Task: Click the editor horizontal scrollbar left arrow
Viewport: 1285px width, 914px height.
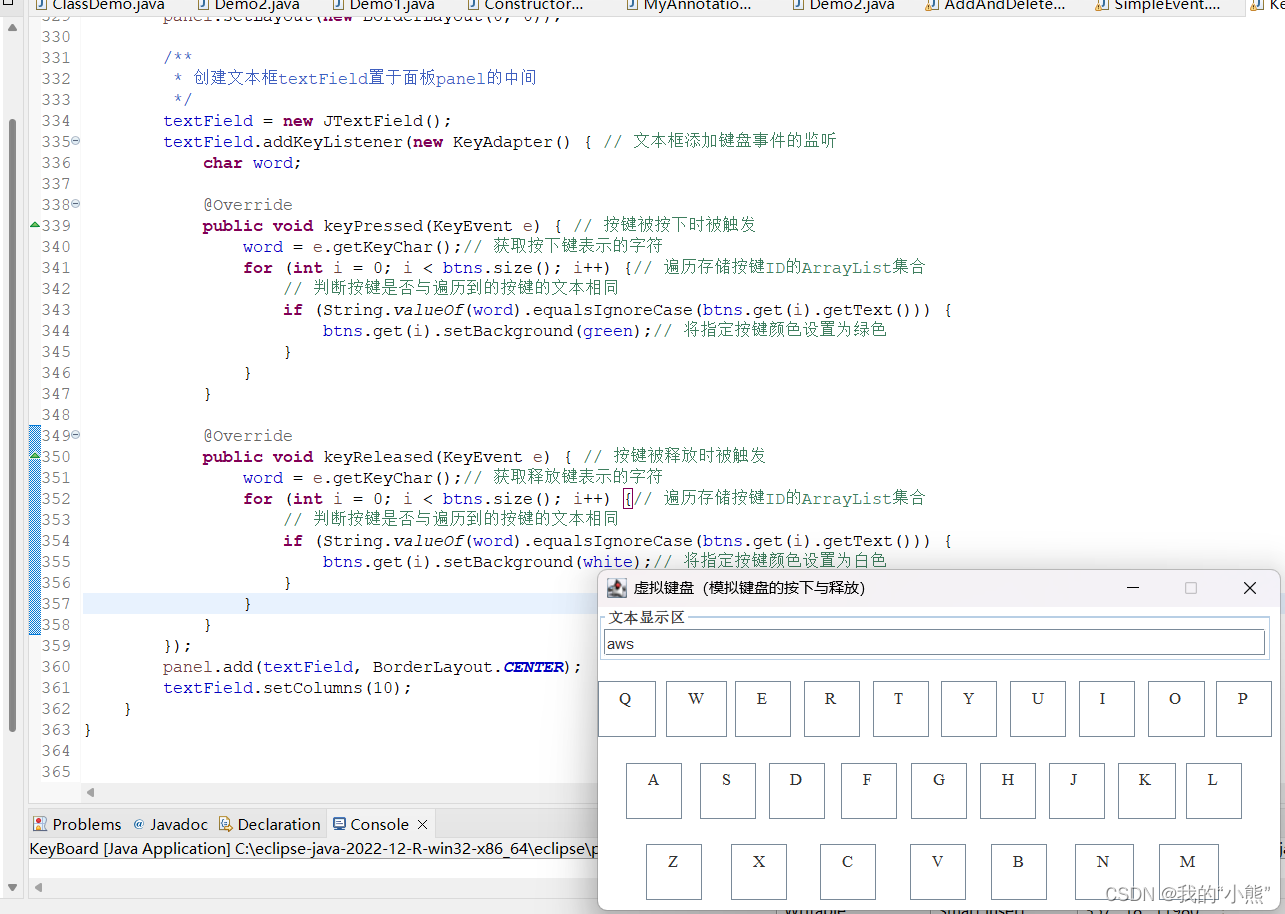Action: point(90,792)
